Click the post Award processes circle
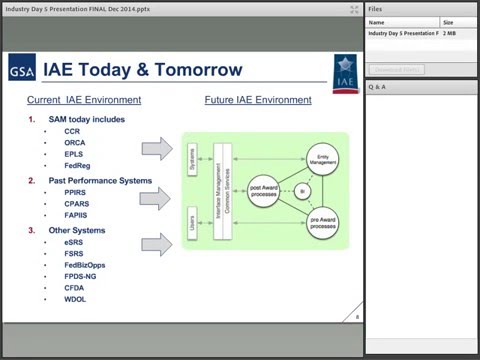Image resolution: width=480 pixels, height=360 pixels. tap(264, 191)
